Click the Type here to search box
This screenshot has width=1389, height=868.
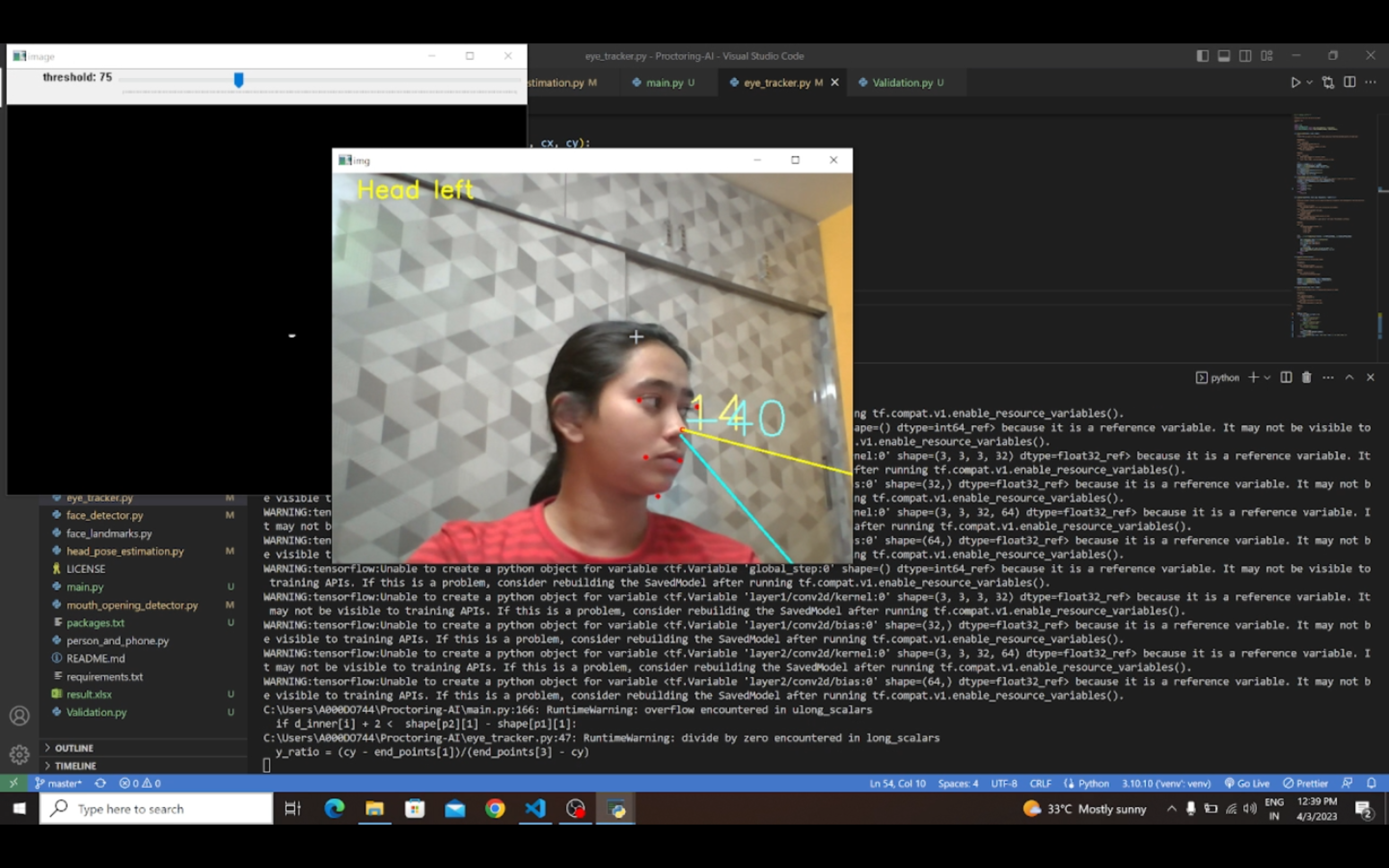[x=156, y=808]
